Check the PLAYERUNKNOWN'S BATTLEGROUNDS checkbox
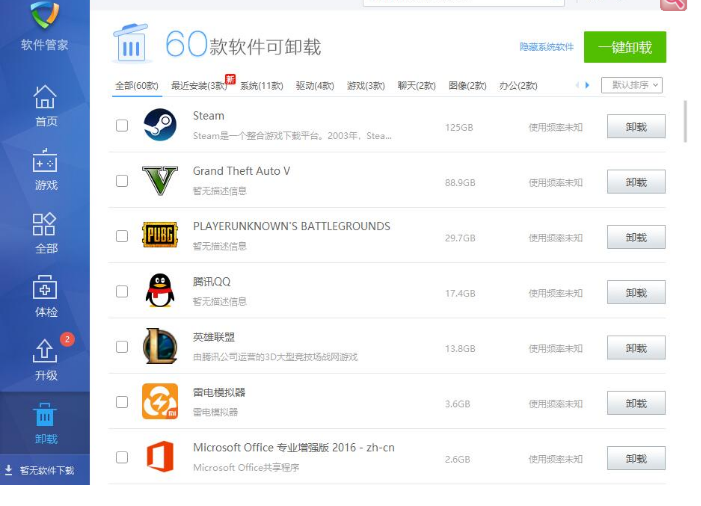This screenshot has width=701, height=506. point(122,236)
